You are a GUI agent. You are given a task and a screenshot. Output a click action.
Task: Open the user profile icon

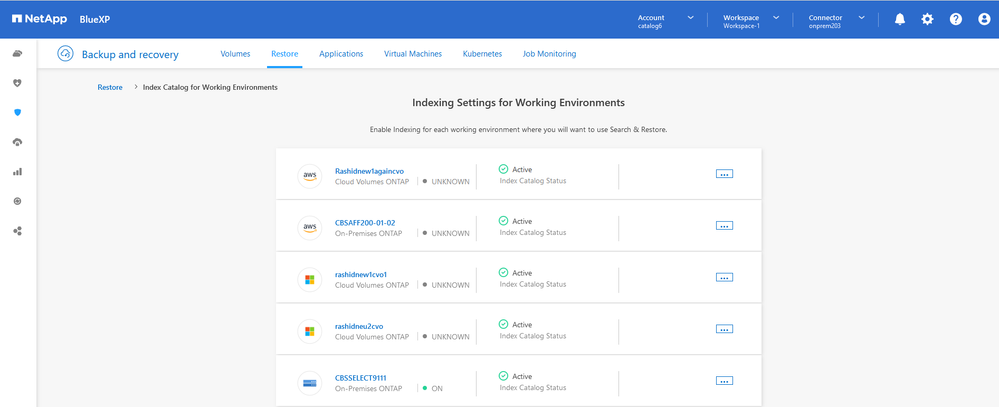click(x=983, y=19)
